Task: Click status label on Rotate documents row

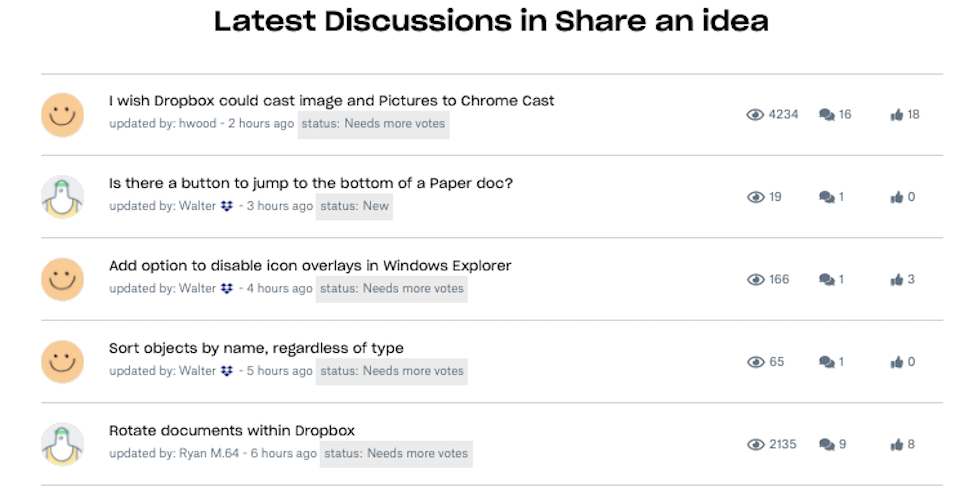Action: (396, 453)
